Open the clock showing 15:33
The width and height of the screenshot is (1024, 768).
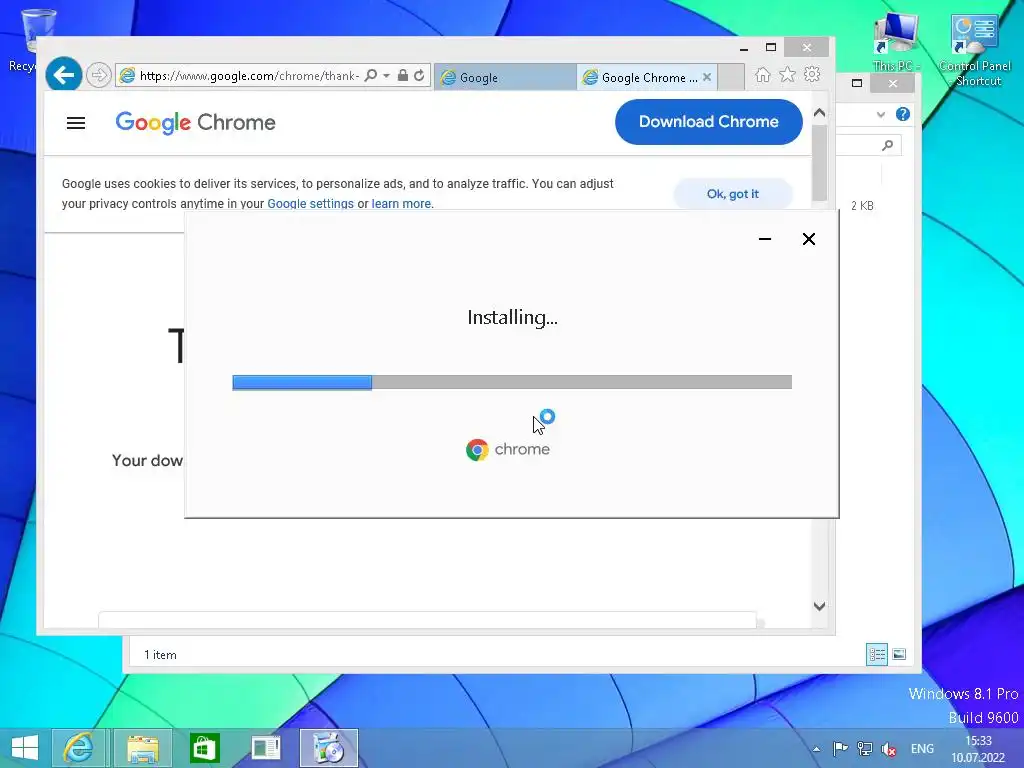point(978,749)
